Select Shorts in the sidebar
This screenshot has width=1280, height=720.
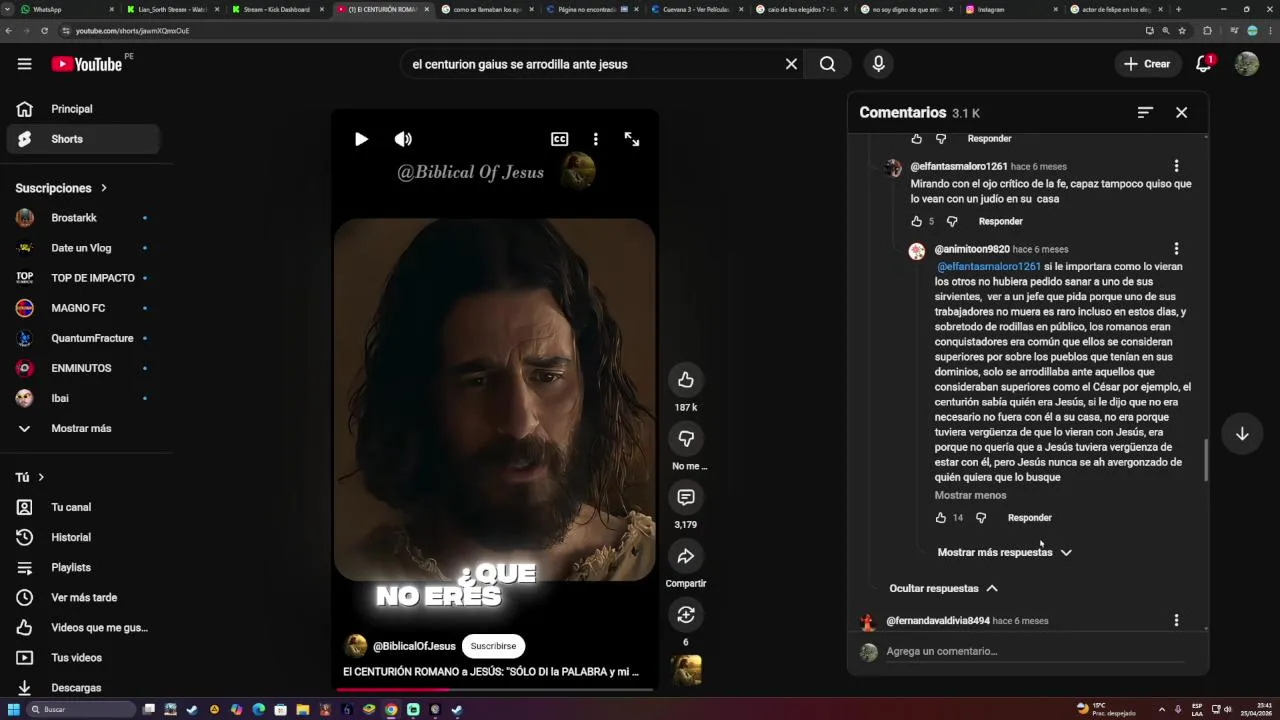click(x=83, y=139)
